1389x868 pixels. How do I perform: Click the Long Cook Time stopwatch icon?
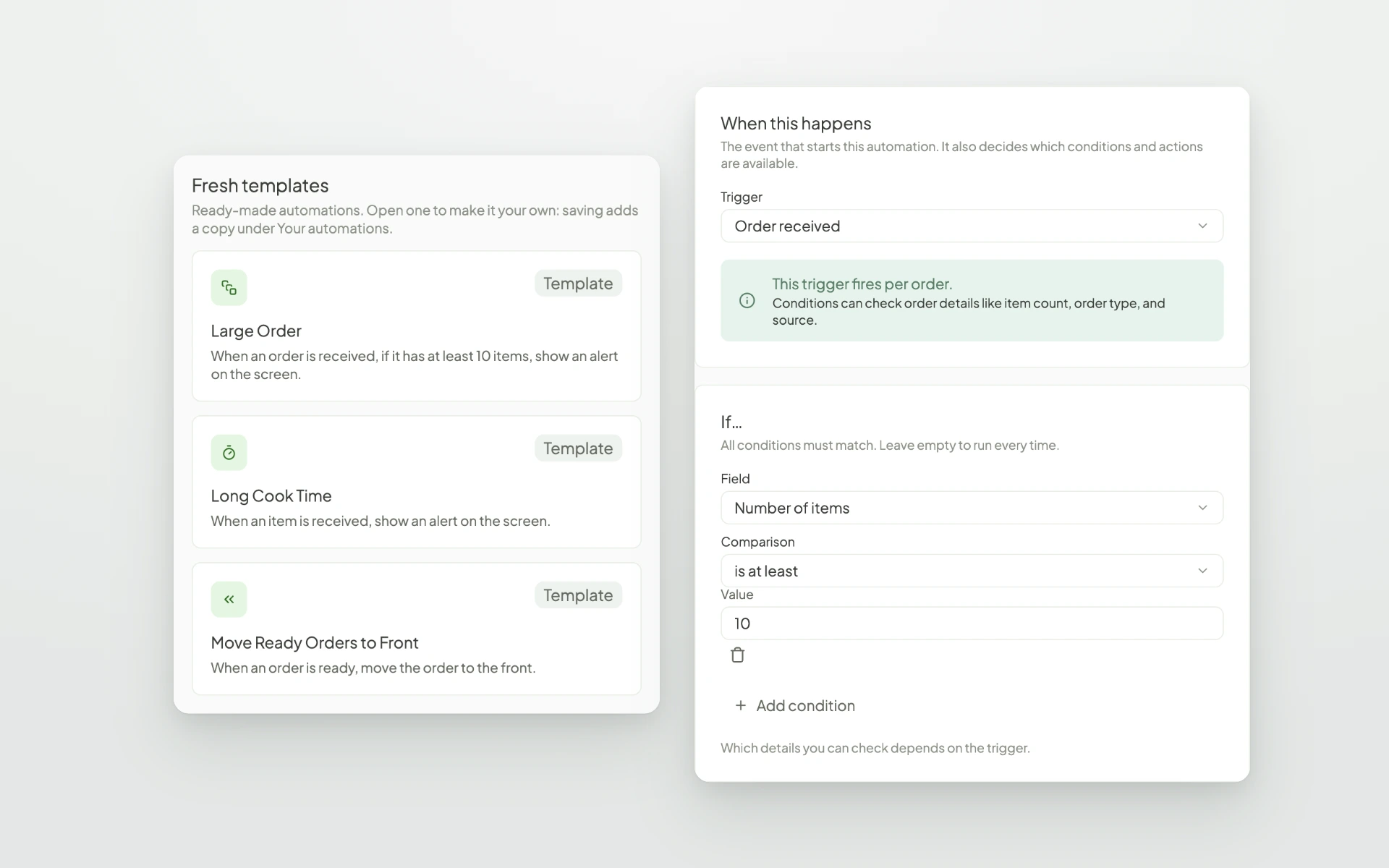click(229, 453)
